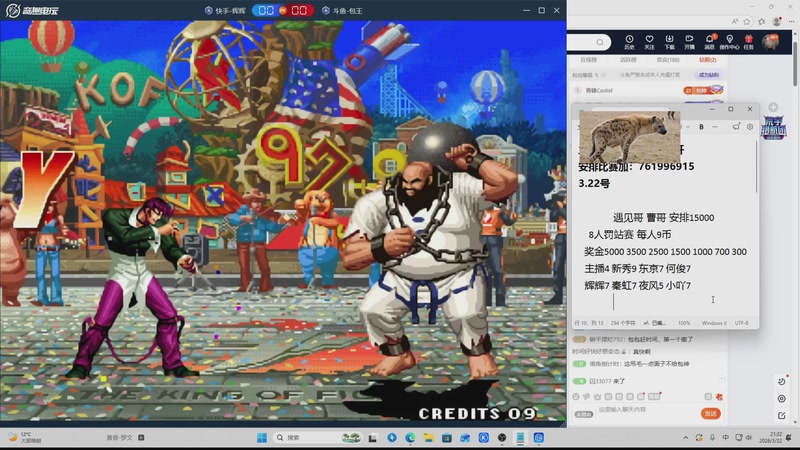Click UTF-8 encoding in Notepad status bar
This screenshot has height=450, width=800.
coord(742,323)
